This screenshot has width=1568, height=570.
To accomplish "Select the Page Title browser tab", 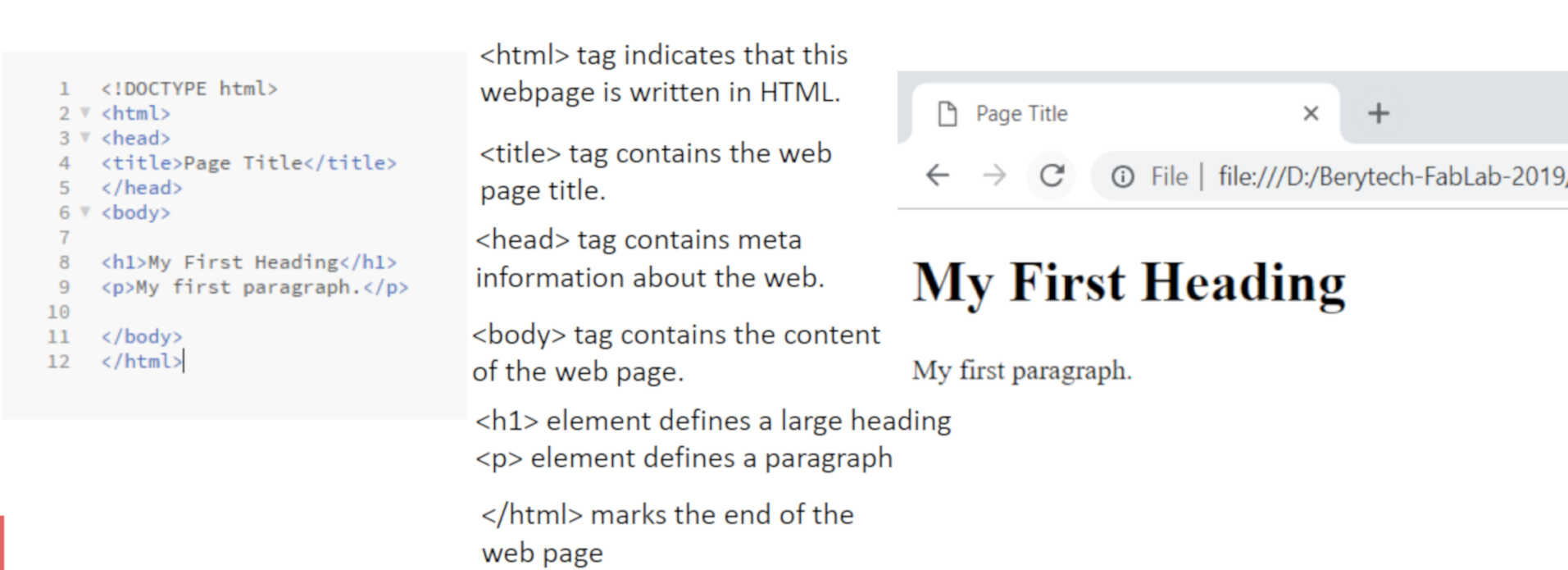I will [1066, 113].
